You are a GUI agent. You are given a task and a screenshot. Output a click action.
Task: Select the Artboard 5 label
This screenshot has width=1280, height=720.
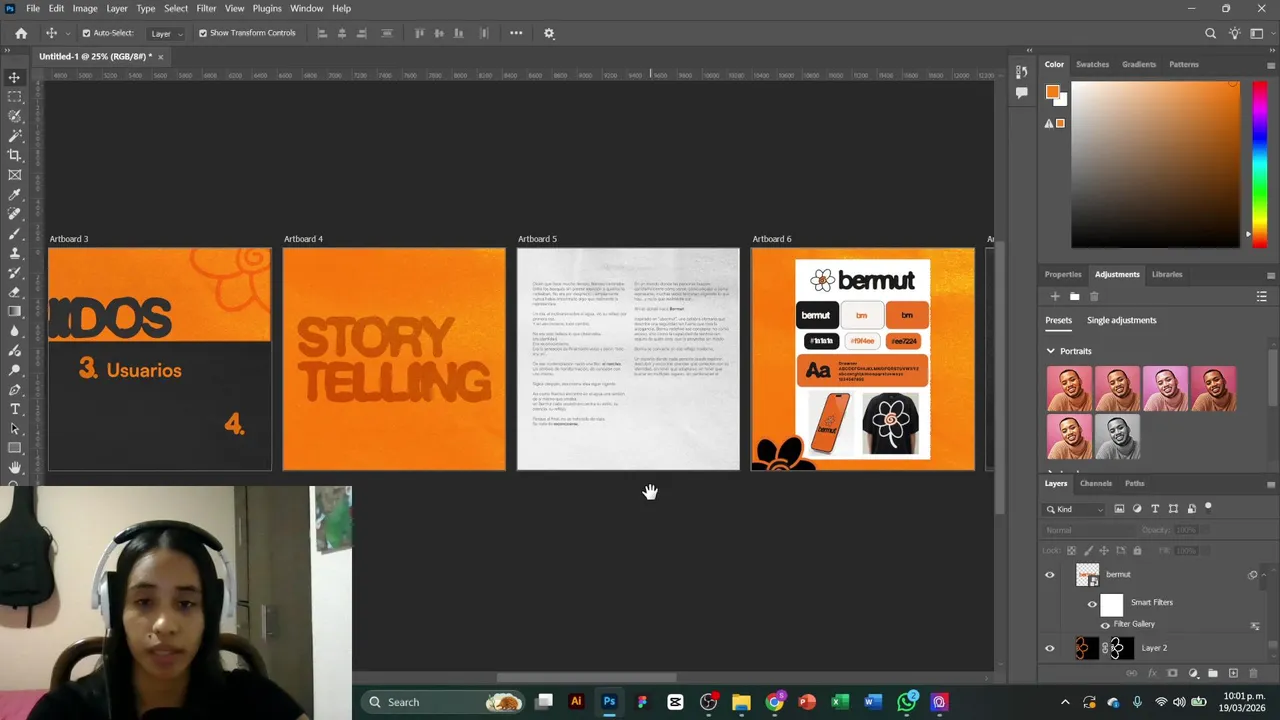[x=537, y=240]
